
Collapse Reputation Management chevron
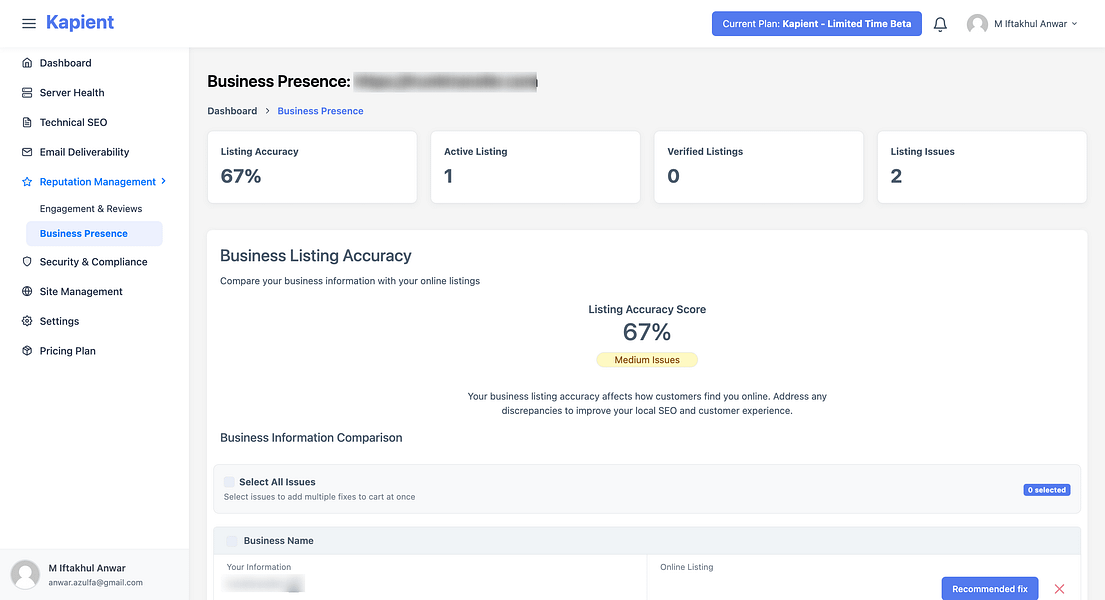click(x=163, y=181)
